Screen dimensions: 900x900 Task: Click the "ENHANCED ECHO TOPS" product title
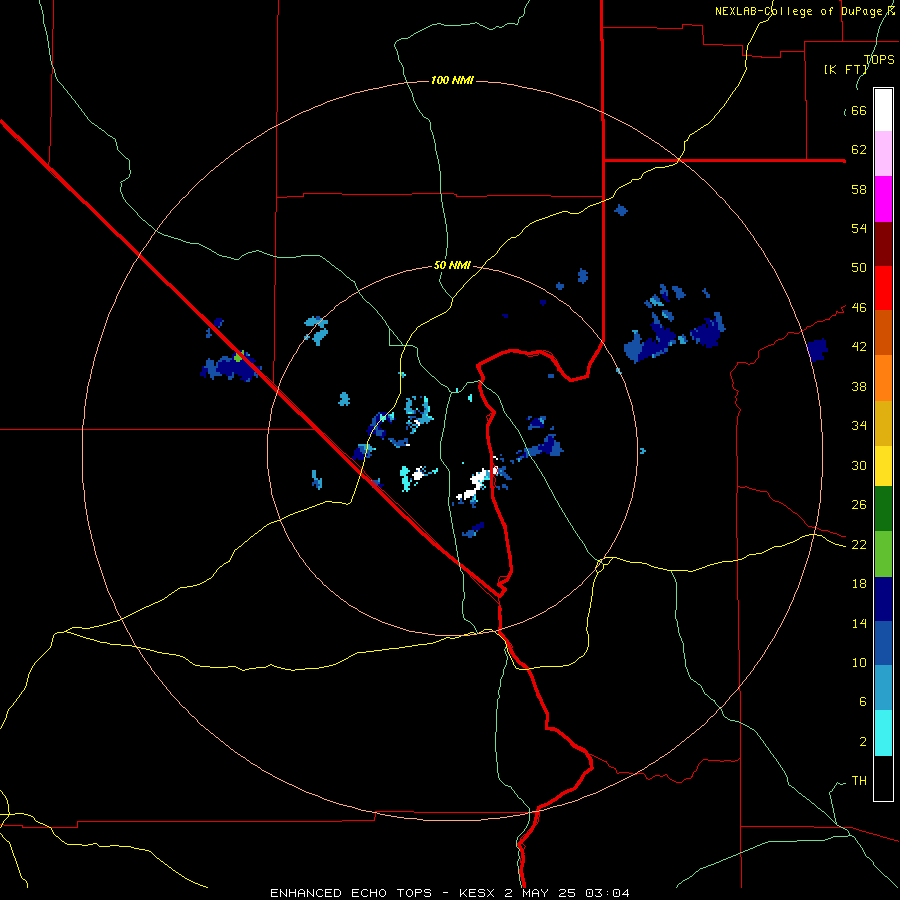351,893
